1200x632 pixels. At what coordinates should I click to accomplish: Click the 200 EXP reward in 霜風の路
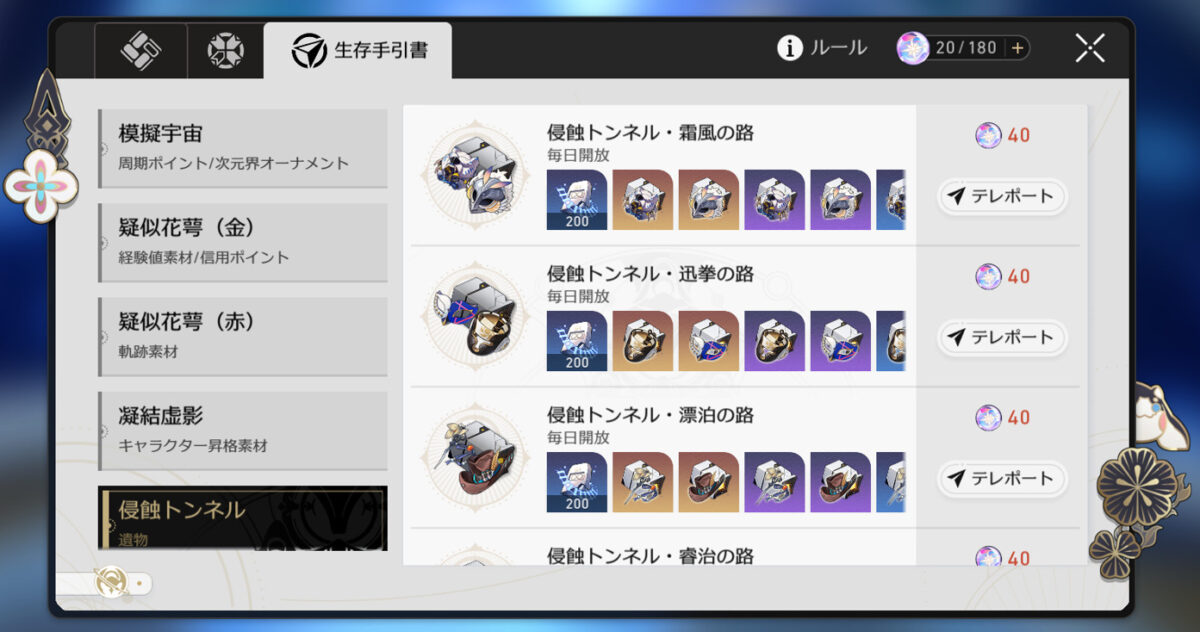pos(577,200)
